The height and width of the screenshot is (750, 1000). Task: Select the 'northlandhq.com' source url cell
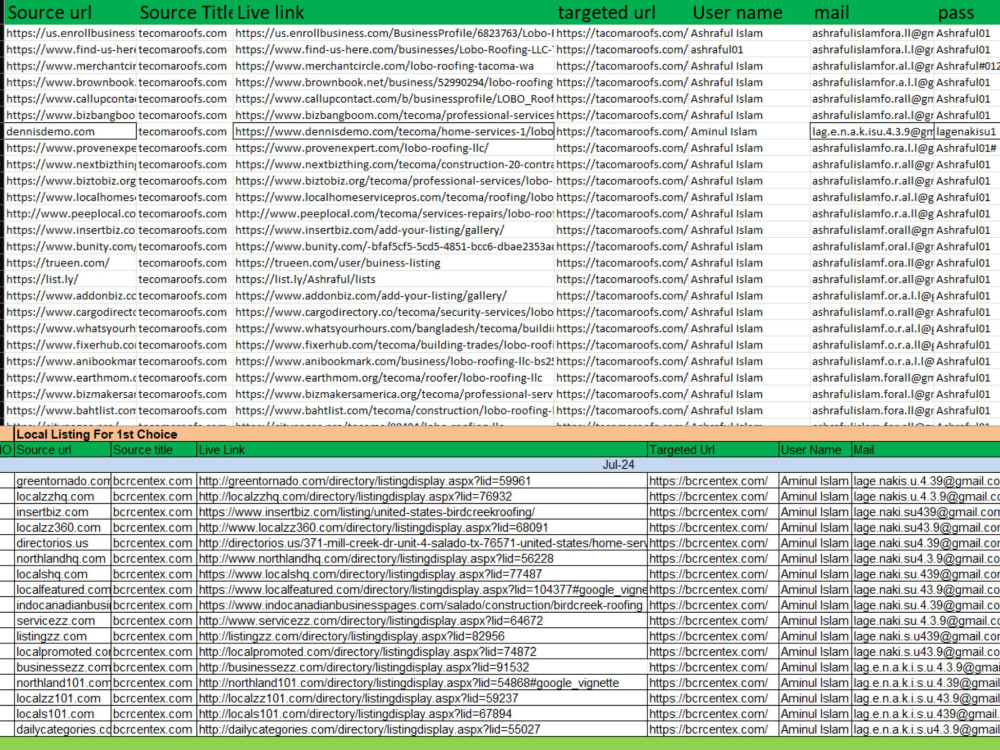coord(62,559)
